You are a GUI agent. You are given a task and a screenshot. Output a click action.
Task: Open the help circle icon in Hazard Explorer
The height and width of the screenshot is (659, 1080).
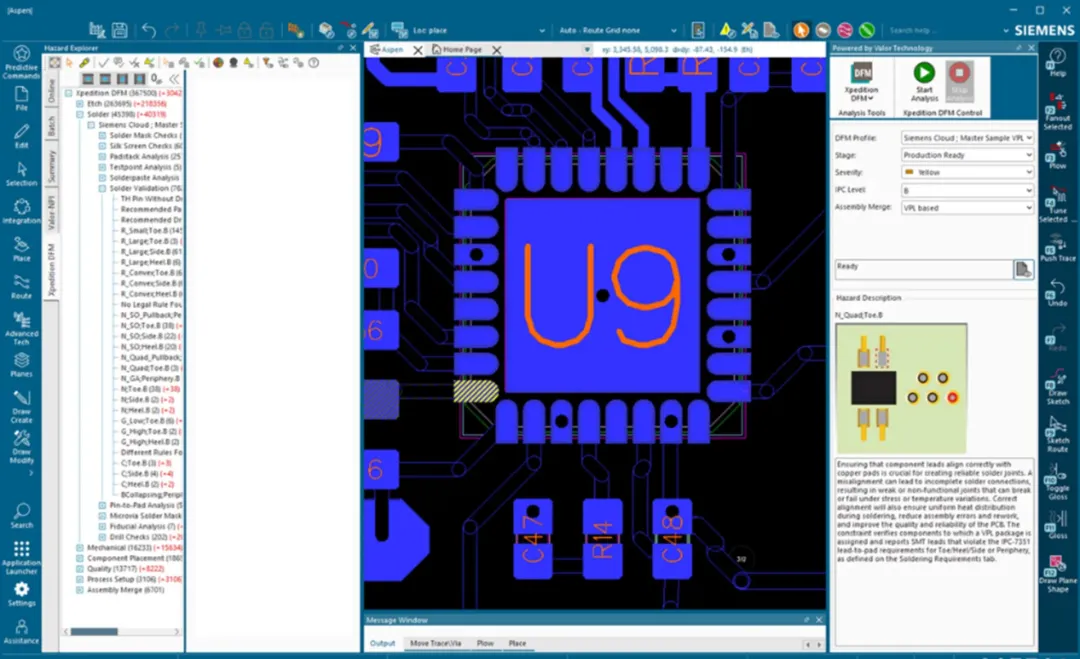(x=314, y=63)
